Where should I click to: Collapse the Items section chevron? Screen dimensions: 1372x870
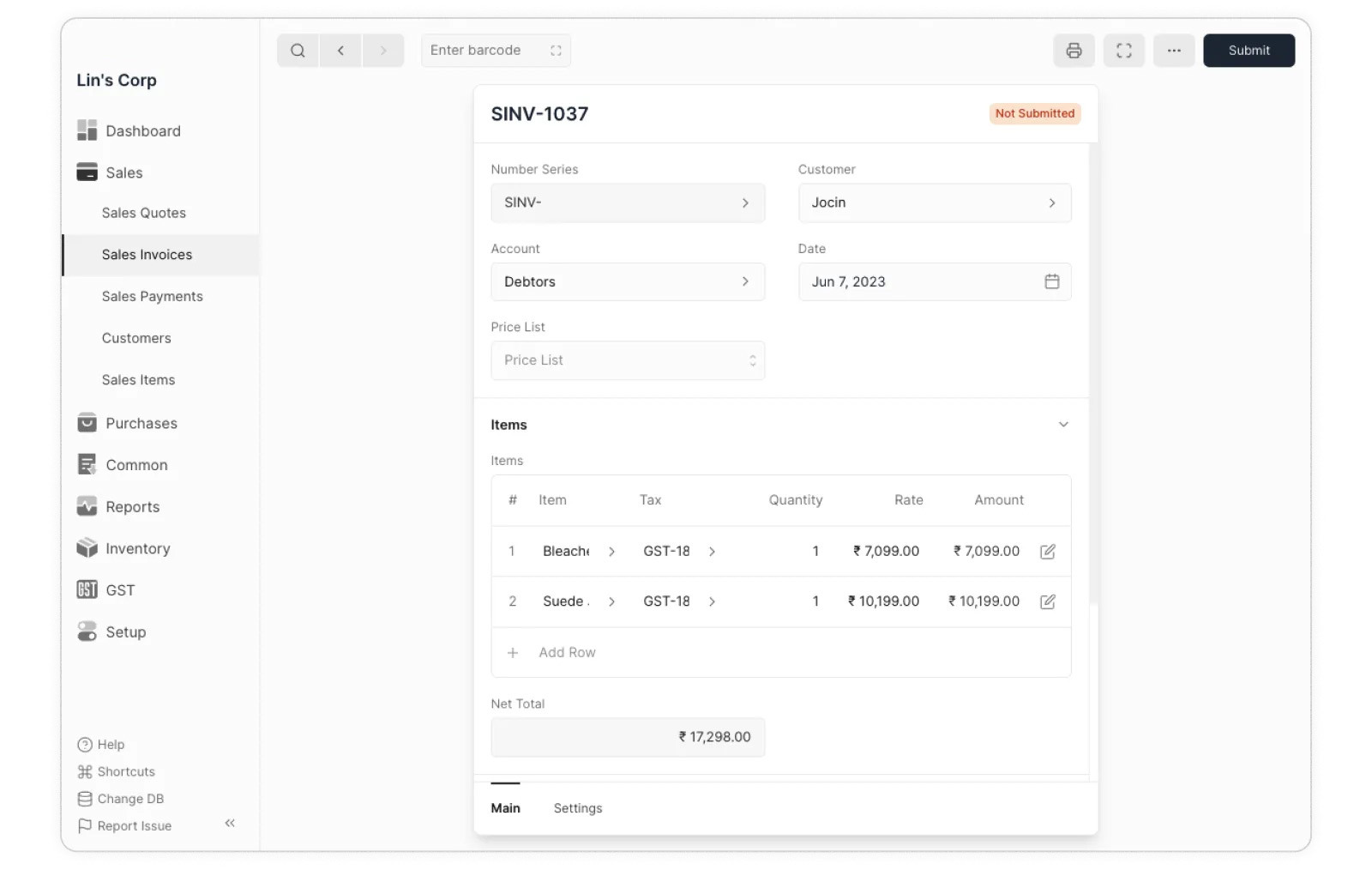click(1063, 425)
